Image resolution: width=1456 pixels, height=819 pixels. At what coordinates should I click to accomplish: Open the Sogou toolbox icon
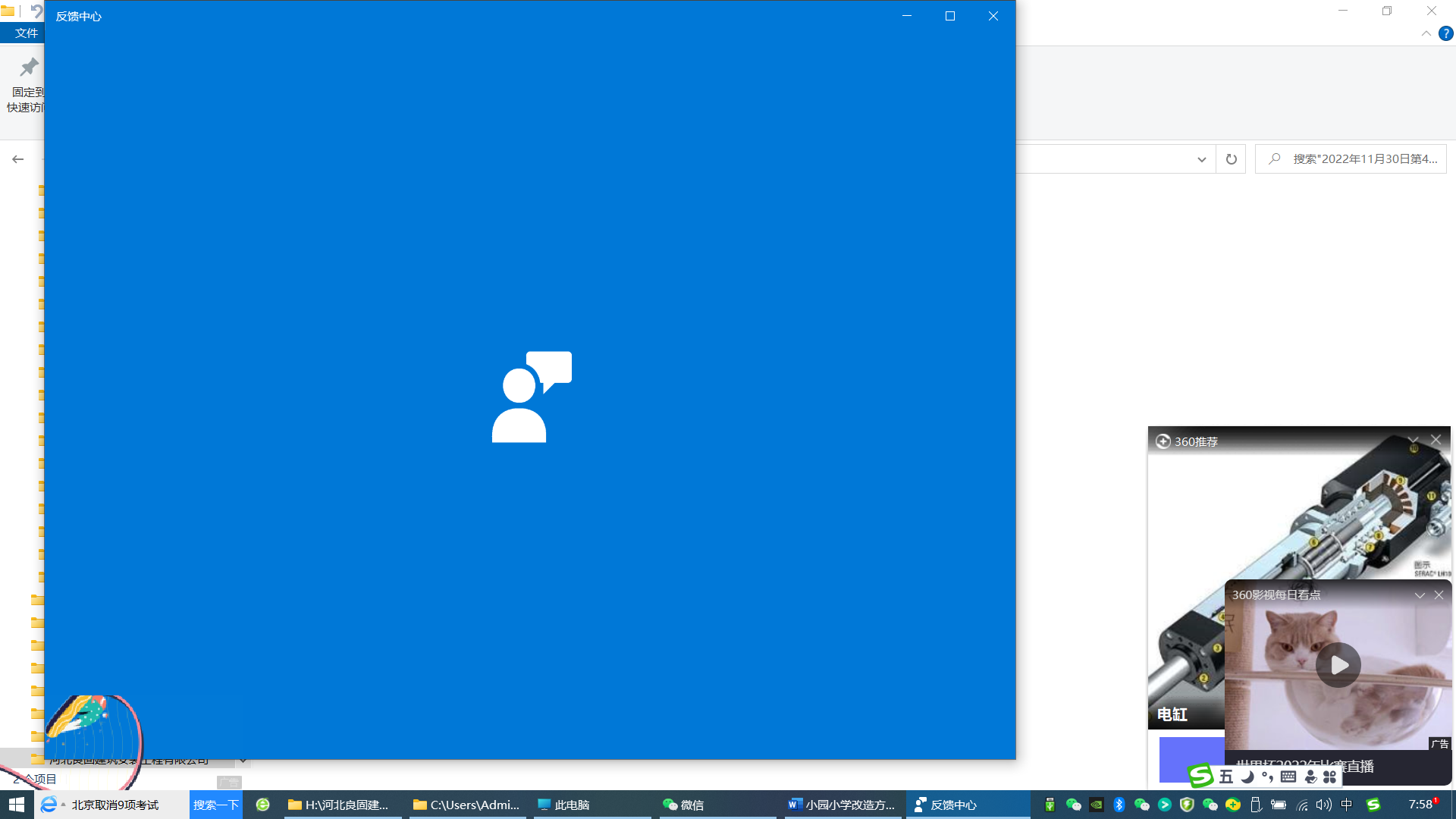[x=1329, y=777]
